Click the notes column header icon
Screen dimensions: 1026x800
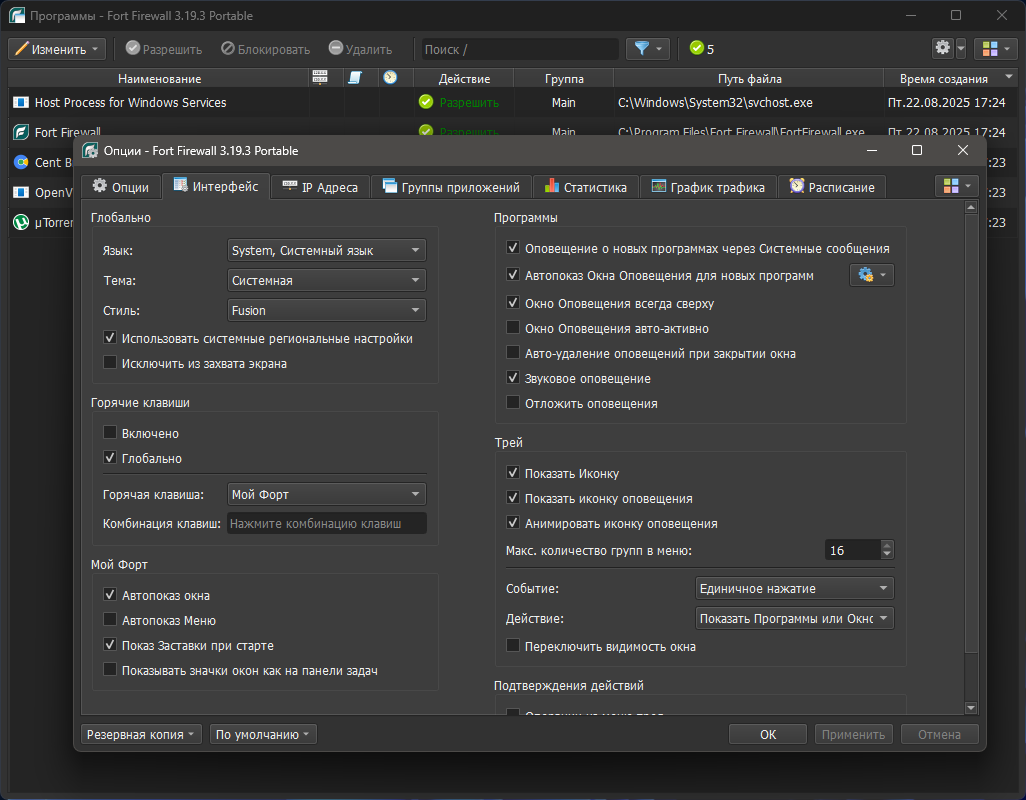pyautogui.click(x=355, y=78)
